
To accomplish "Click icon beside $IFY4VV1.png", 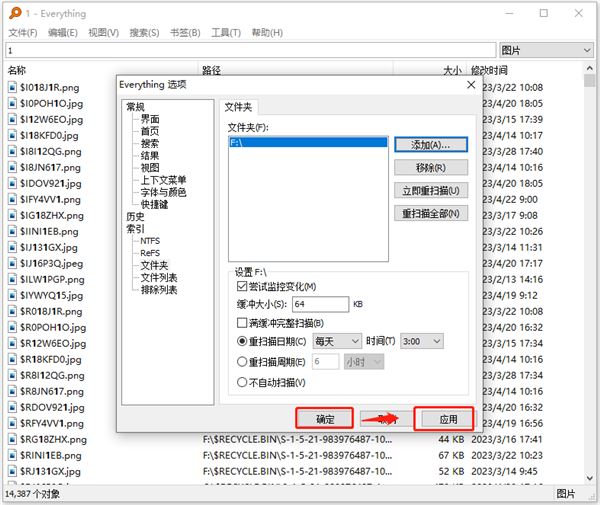I will [13, 200].
